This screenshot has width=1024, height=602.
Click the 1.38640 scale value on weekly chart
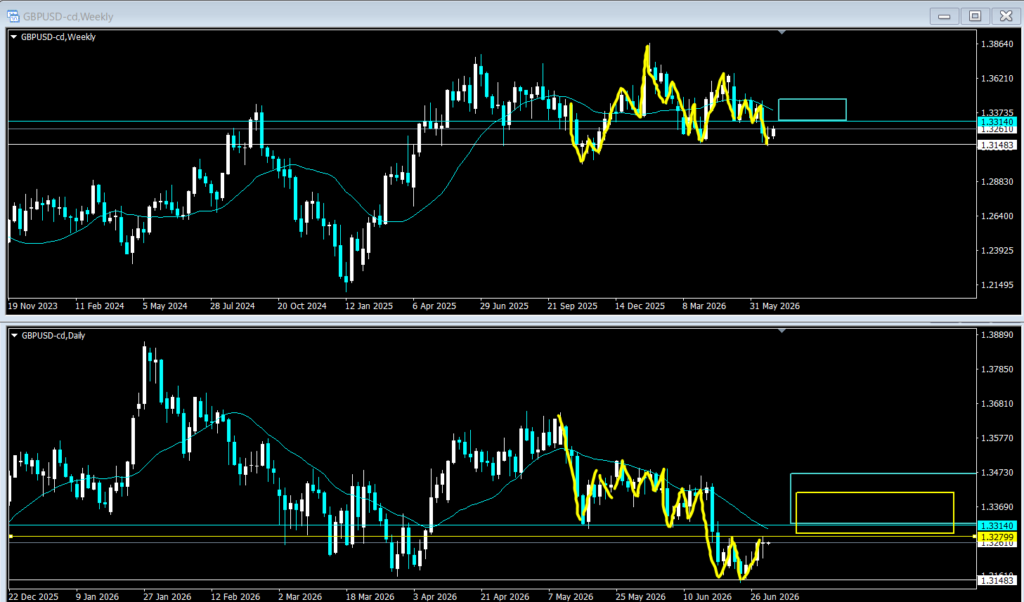(997, 44)
